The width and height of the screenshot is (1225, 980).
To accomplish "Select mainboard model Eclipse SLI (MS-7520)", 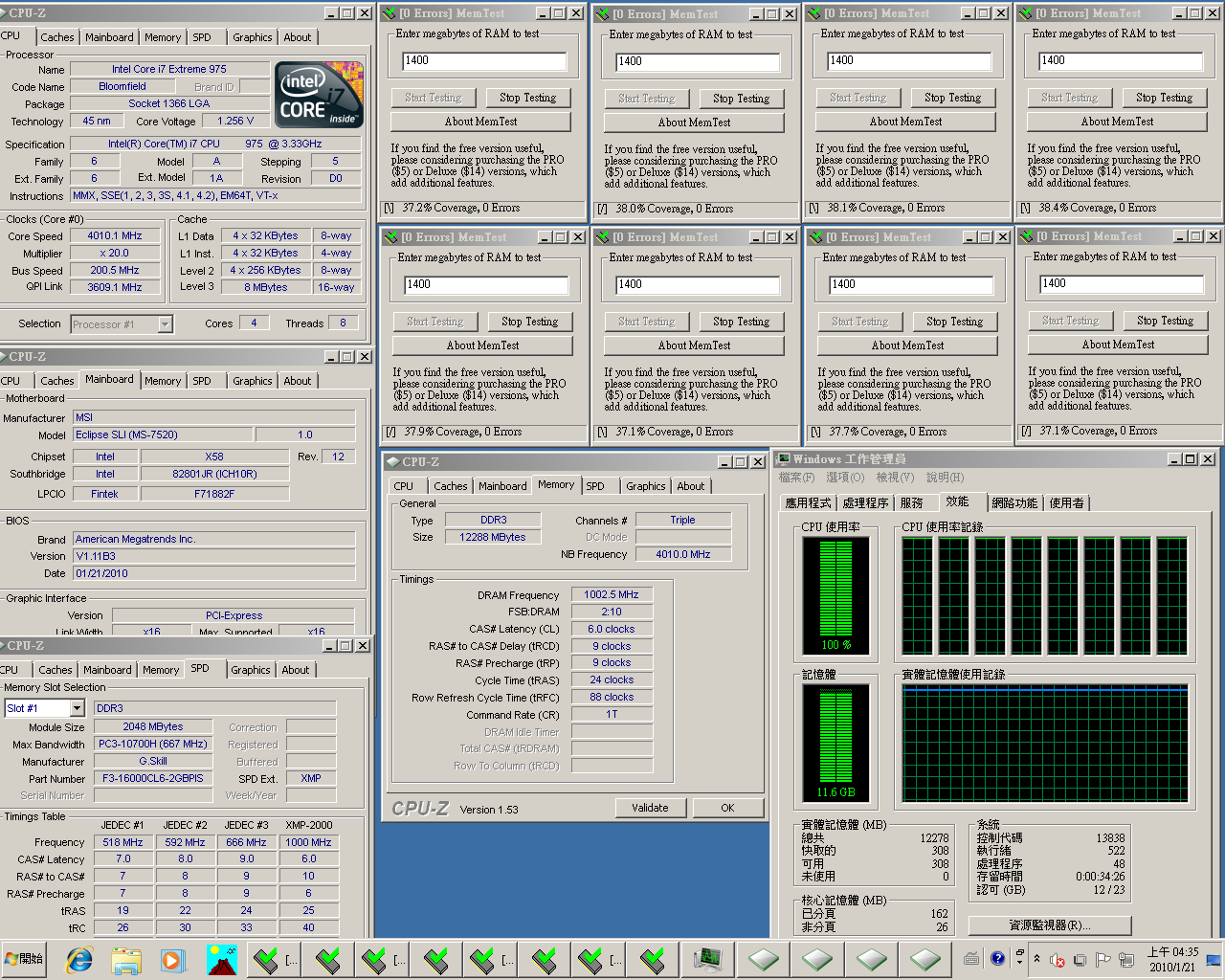I will pyautogui.click(x=163, y=434).
